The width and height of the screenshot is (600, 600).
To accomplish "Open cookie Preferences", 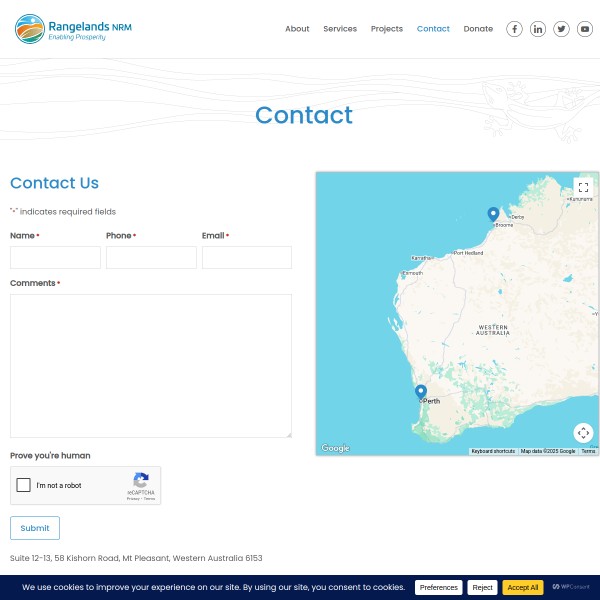I will (x=438, y=588).
